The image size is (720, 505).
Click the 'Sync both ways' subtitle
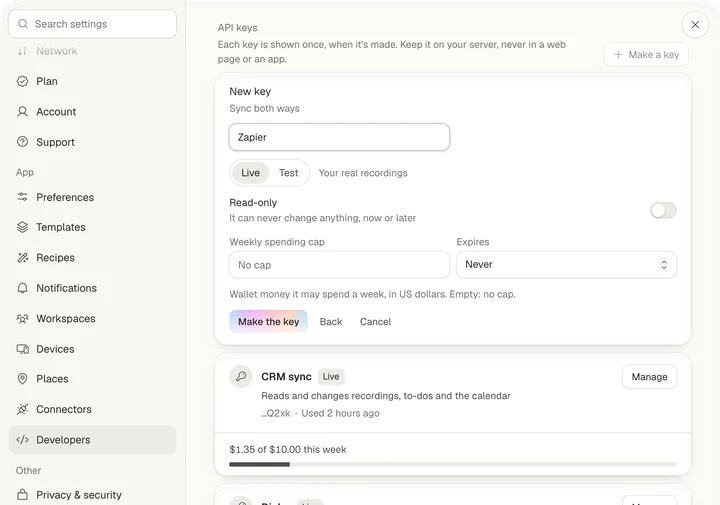[x=264, y=108]
